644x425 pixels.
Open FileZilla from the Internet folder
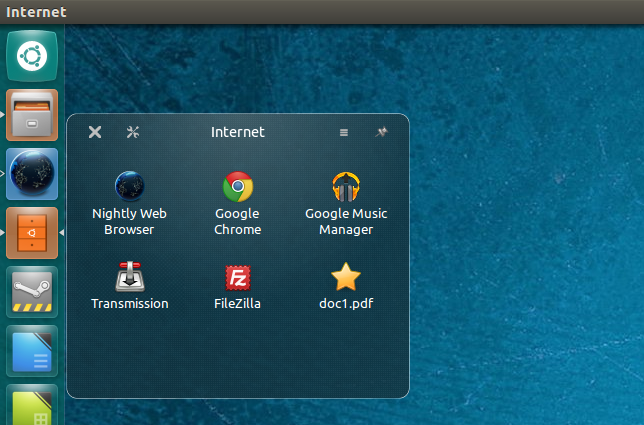pyautogui.click(x=238, y=278)
